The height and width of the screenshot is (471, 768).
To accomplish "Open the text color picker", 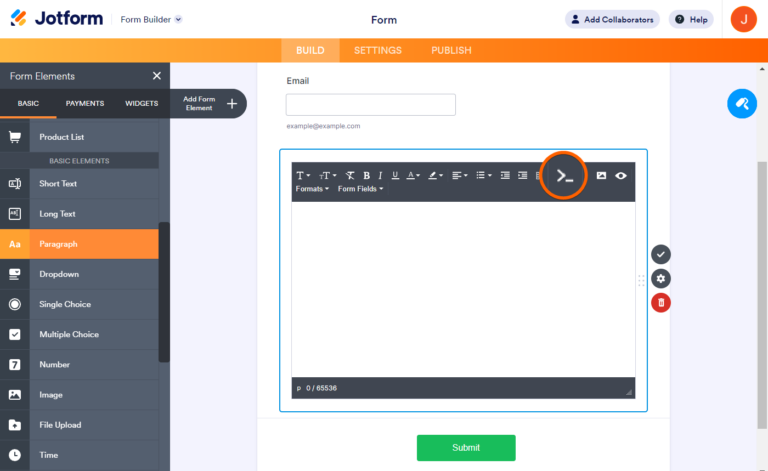I will (x=413, y=175).
